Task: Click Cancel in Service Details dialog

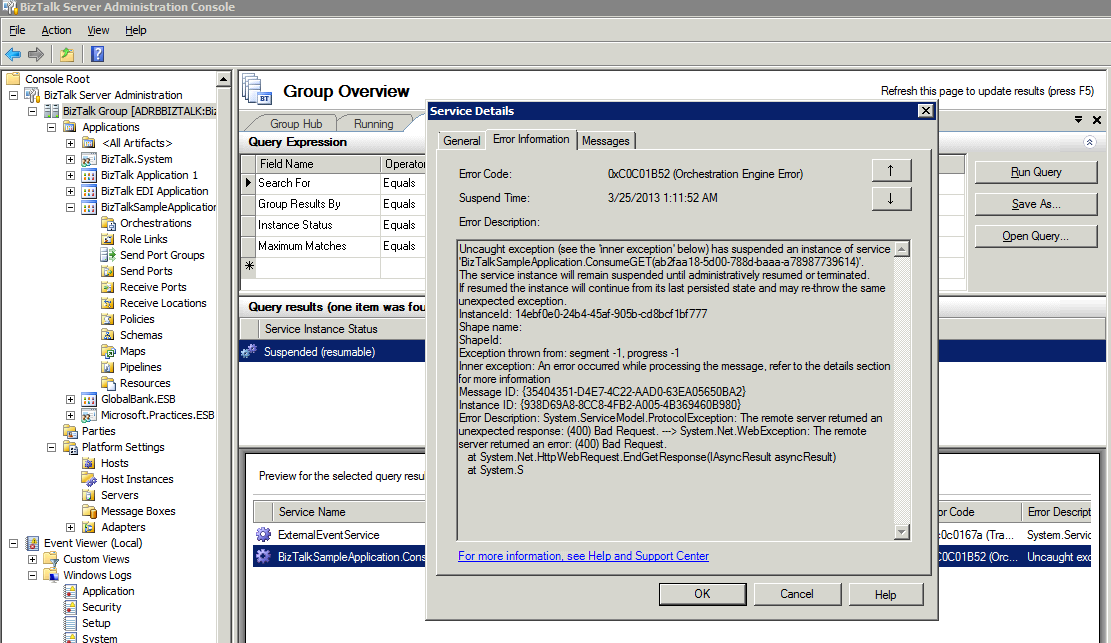Action: click(x=797, y=594)
